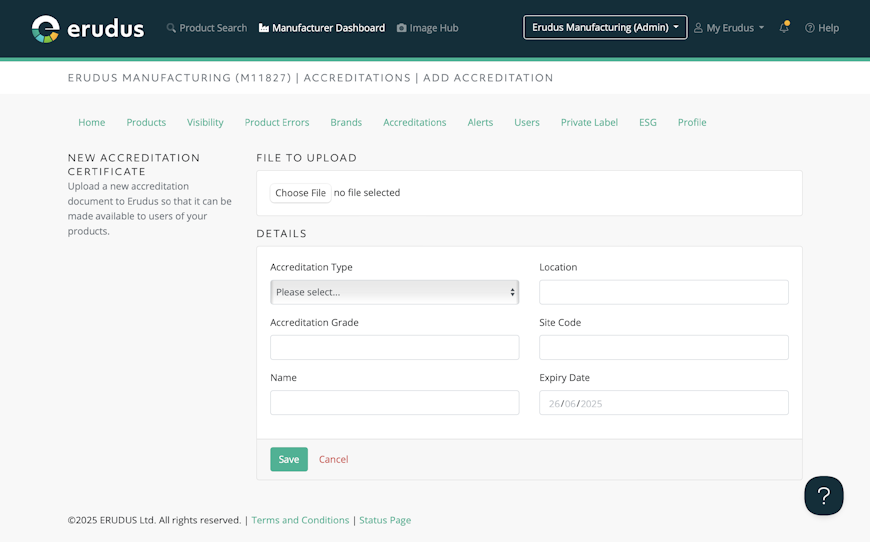
Task: Click the Expiry Date field
Action: tap(664, 402)
